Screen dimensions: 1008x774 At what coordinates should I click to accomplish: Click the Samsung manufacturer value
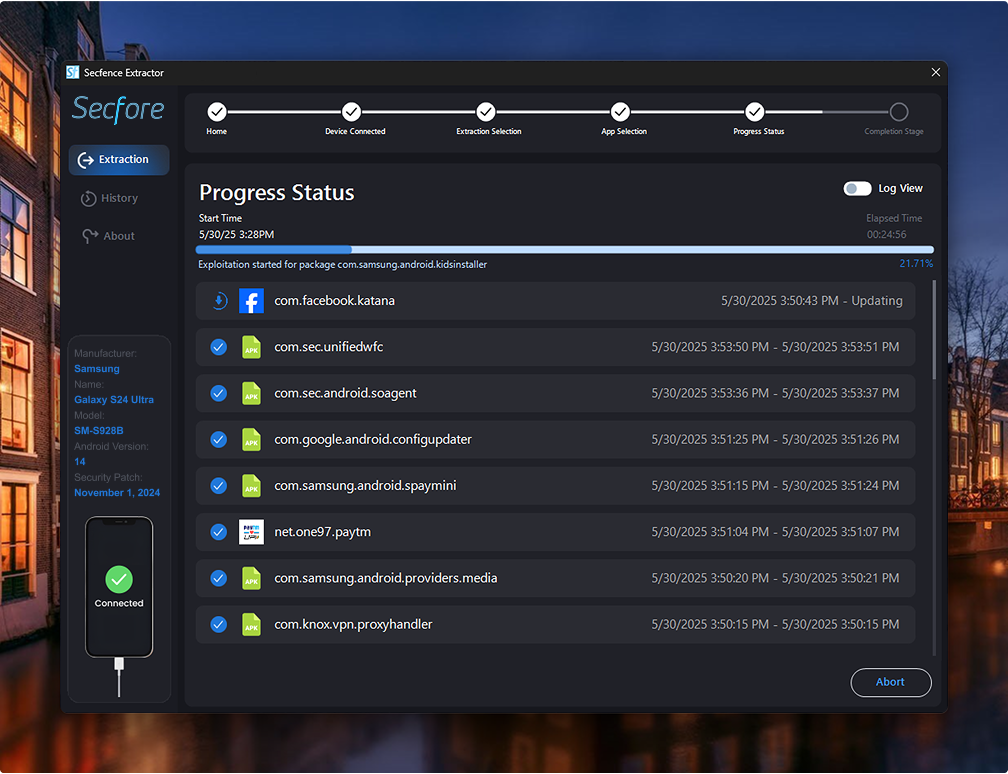pyautogui.click(x=96, y=369)
